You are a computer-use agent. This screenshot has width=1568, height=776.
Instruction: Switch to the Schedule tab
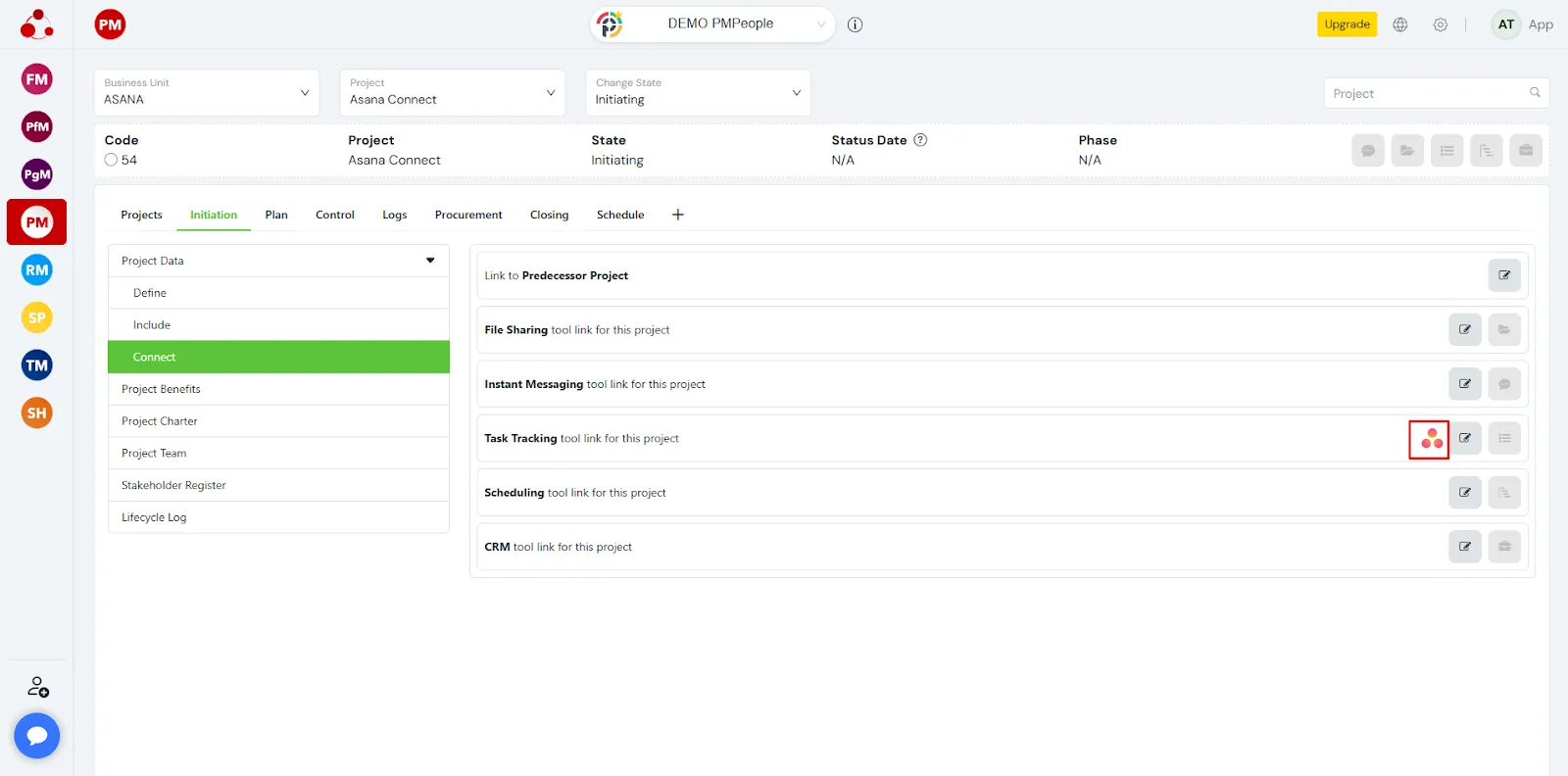click(620, 215)
